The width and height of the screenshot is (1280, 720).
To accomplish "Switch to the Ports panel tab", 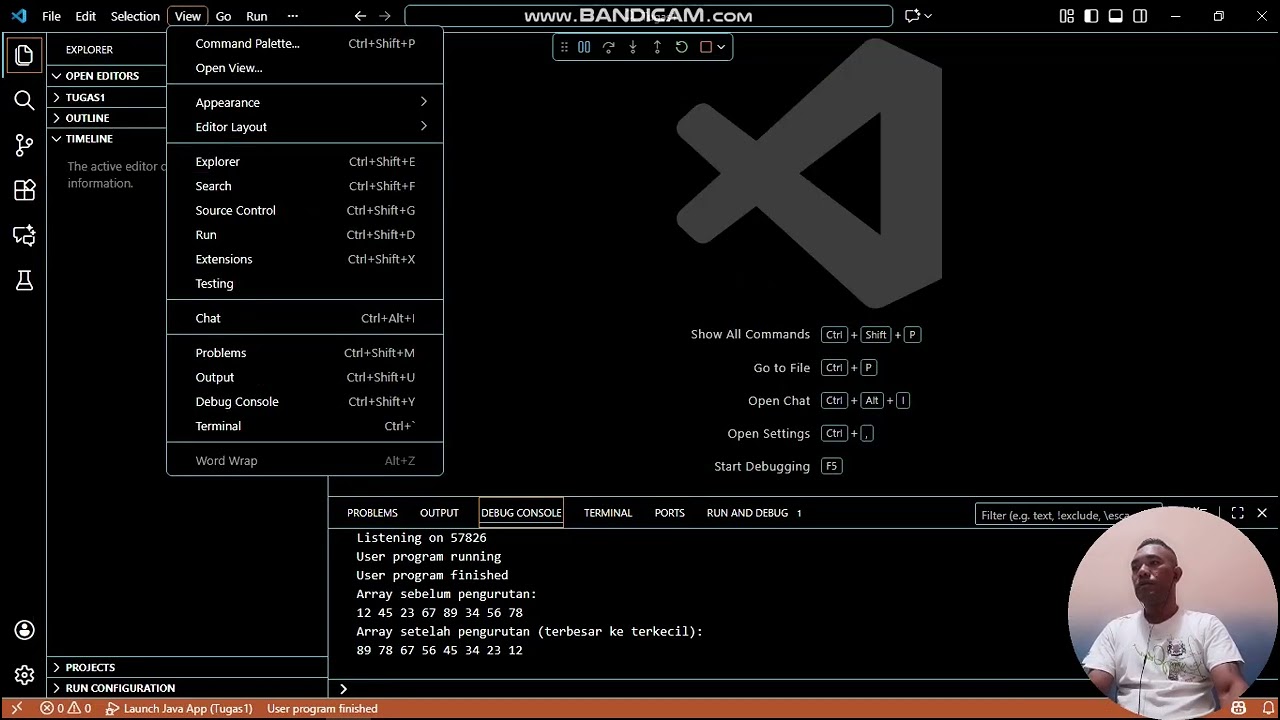I will pos(670,513).
